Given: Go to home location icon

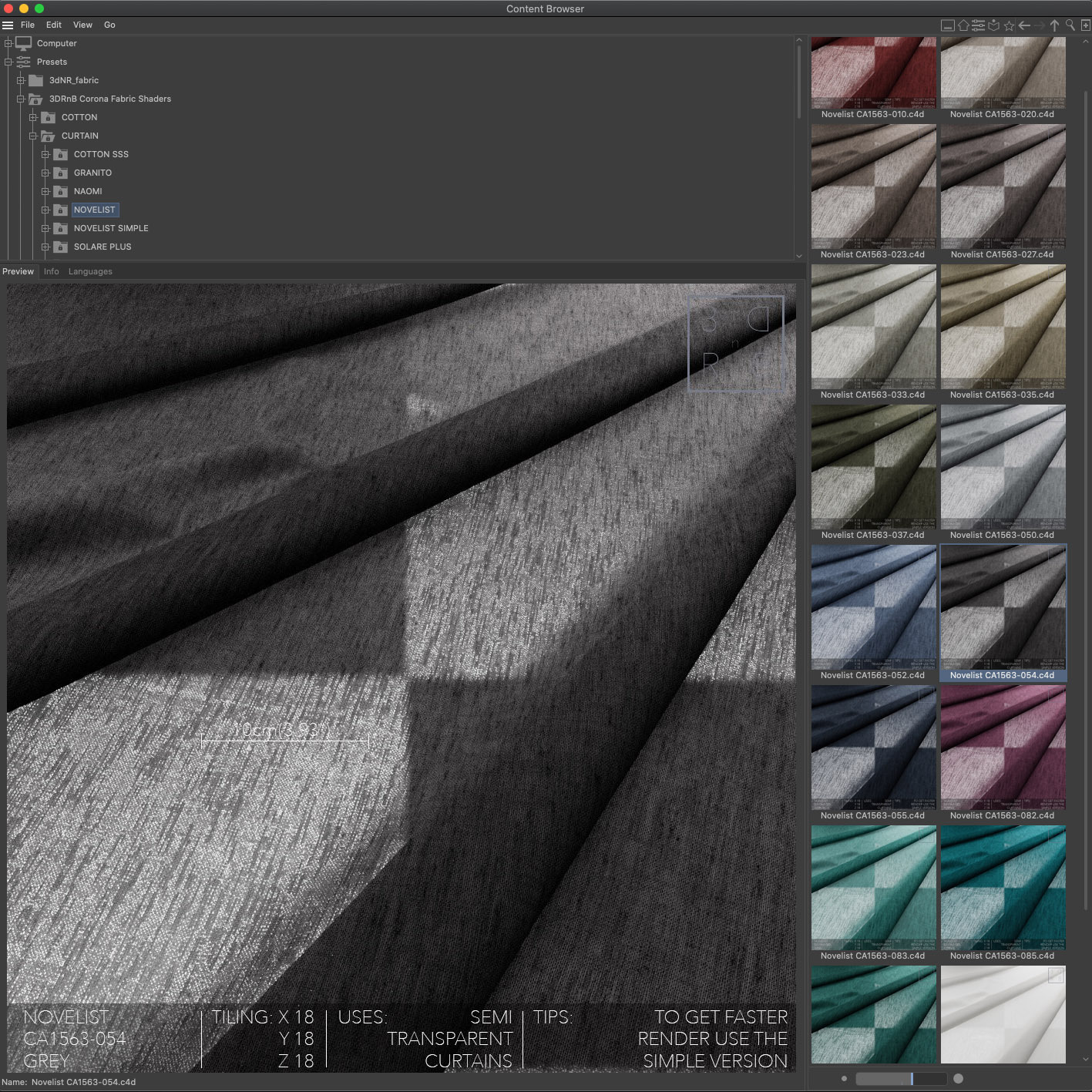Looking at the screenshot, I should pos(963,25).
